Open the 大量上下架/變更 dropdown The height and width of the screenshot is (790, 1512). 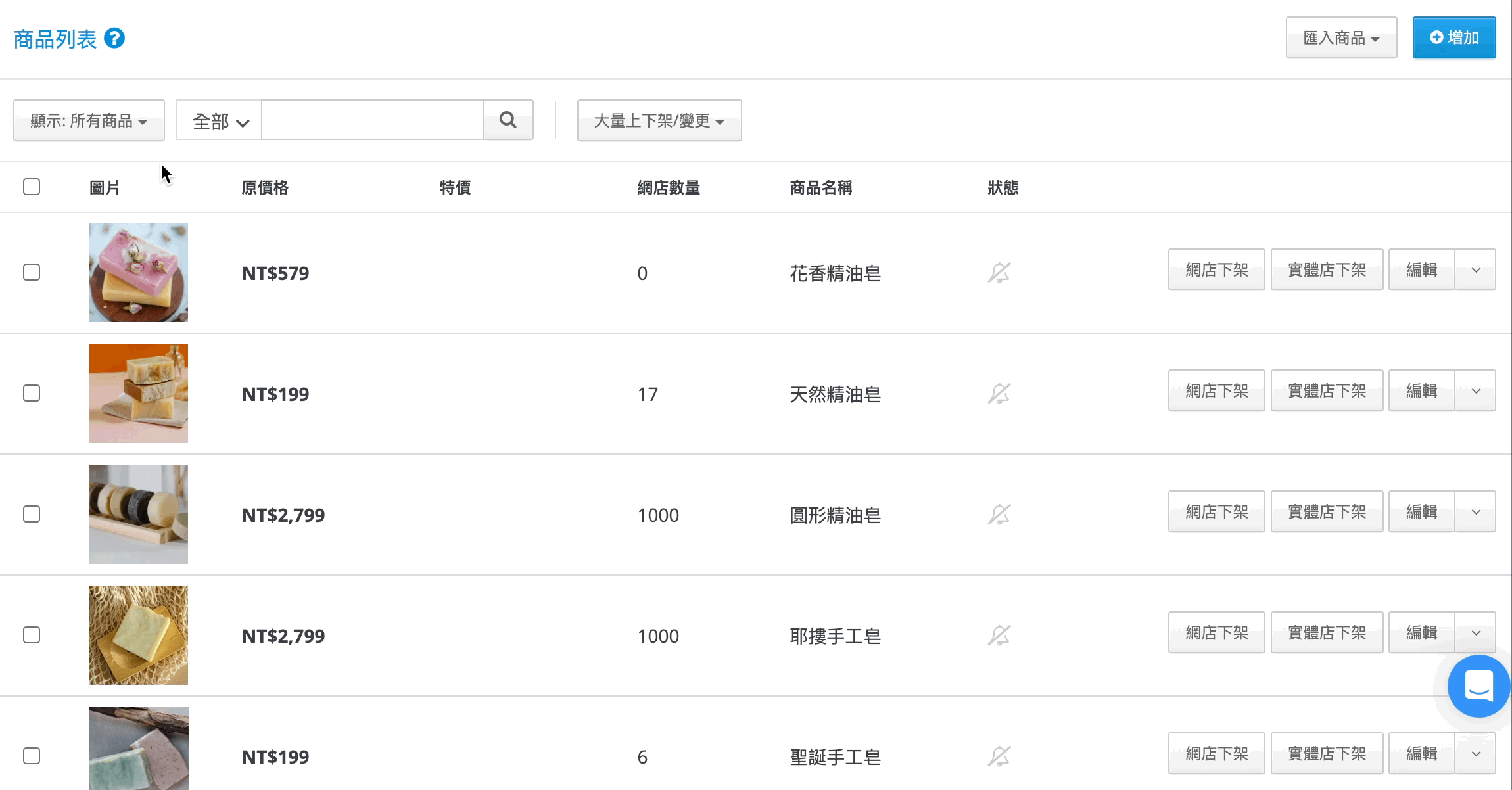(x=659, y=120)
